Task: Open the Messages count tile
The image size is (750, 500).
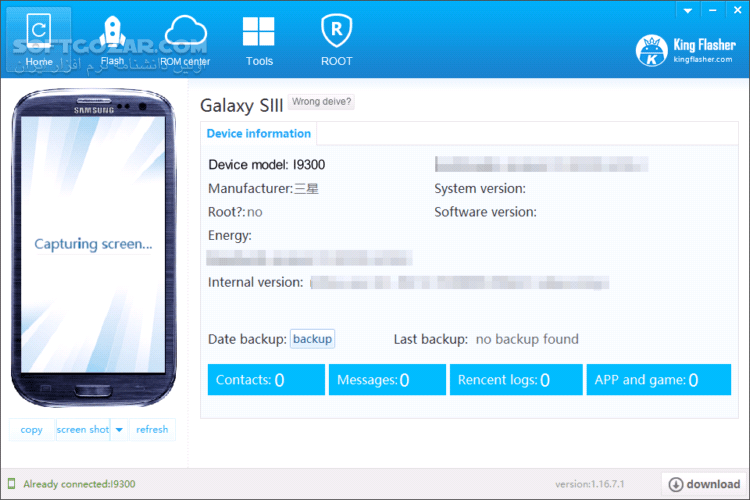Action: point(386,380)
